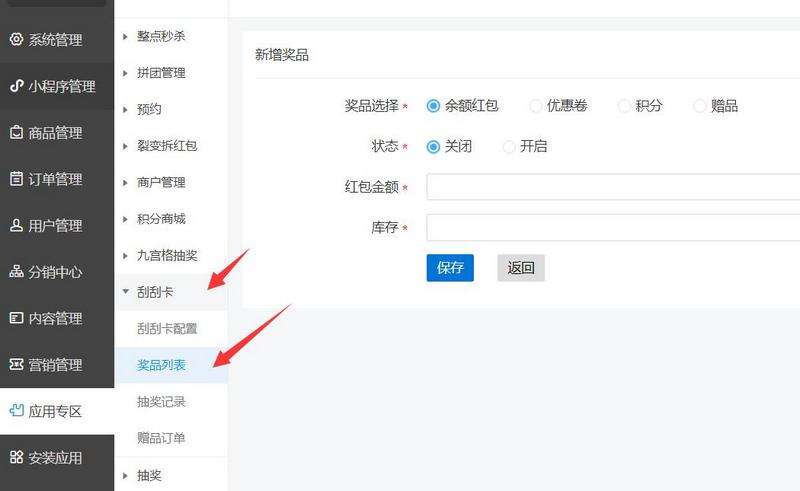
Task: Click the 返回 button
Action: [x=521, y=268]
